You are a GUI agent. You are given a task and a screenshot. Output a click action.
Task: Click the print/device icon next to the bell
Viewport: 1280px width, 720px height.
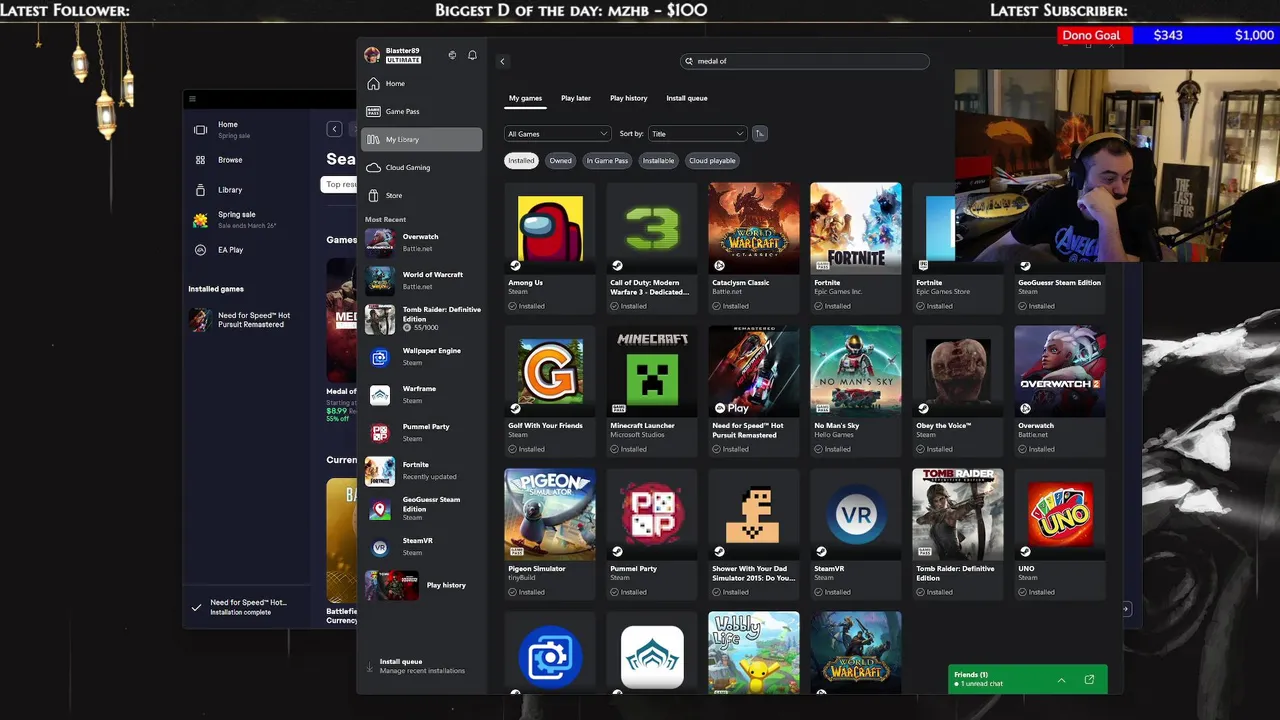point(452,55)
